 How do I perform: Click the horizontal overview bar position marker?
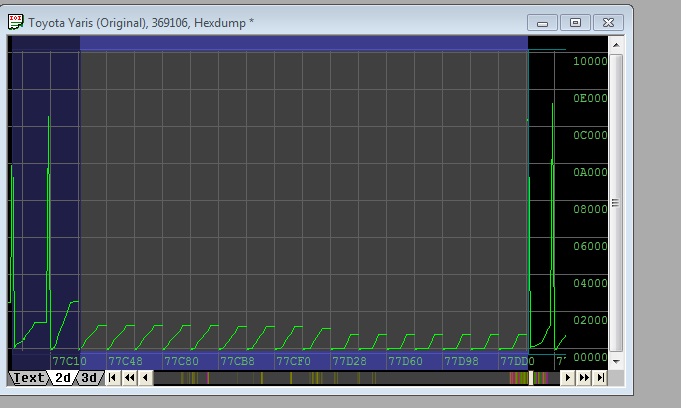tap(532, 378)
